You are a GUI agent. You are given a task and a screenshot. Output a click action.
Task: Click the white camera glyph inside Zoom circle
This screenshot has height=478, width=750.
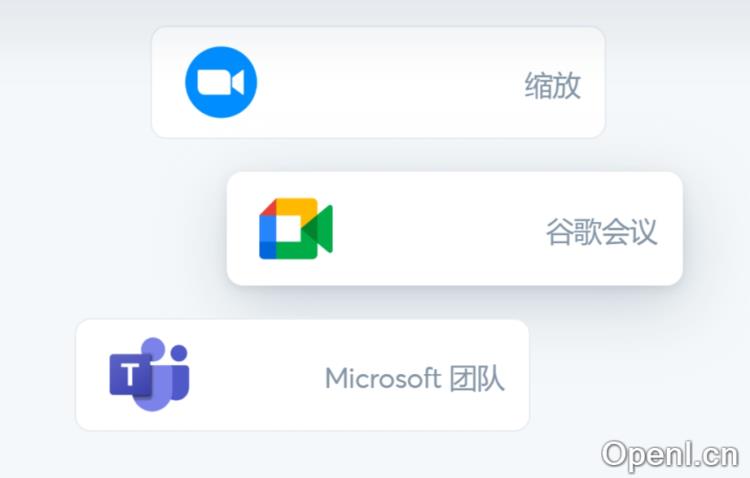(221, 82)
